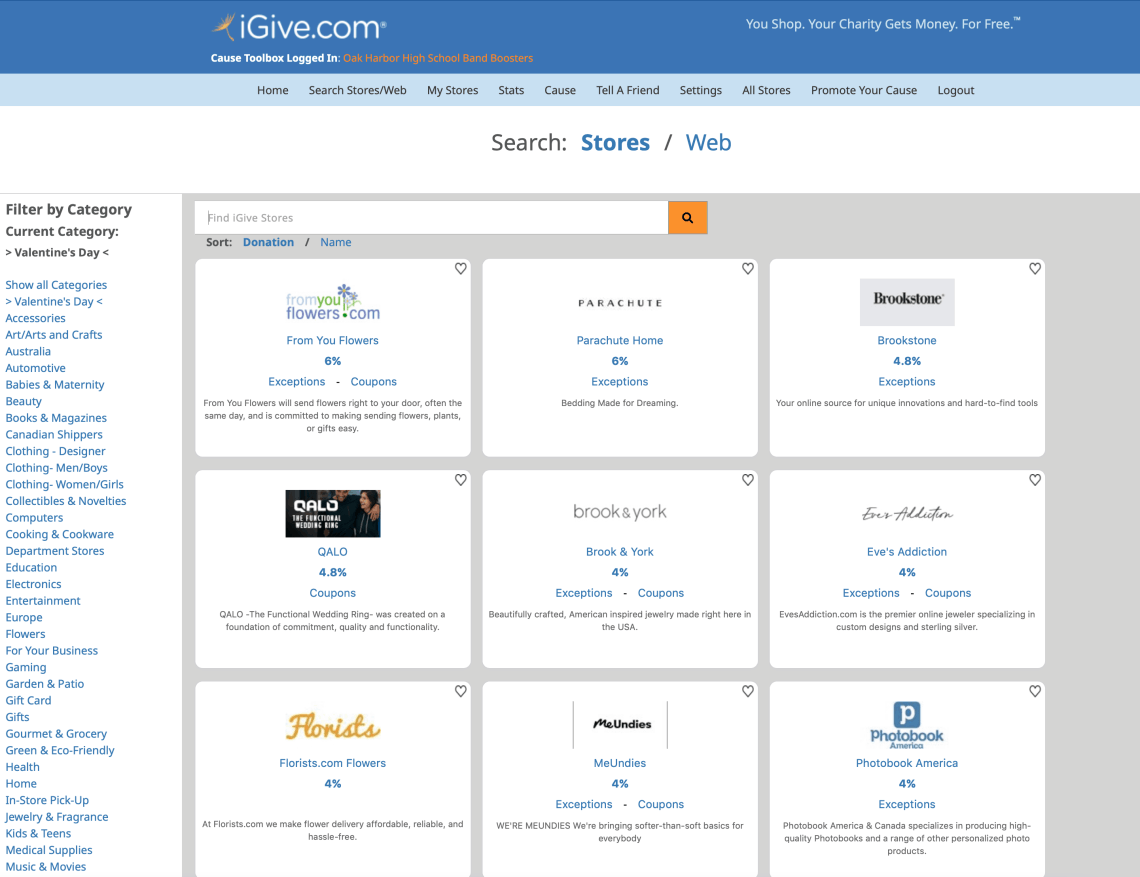Select the Gift Card category
The image size is (1140, 877).
click(x=28, y=700)
